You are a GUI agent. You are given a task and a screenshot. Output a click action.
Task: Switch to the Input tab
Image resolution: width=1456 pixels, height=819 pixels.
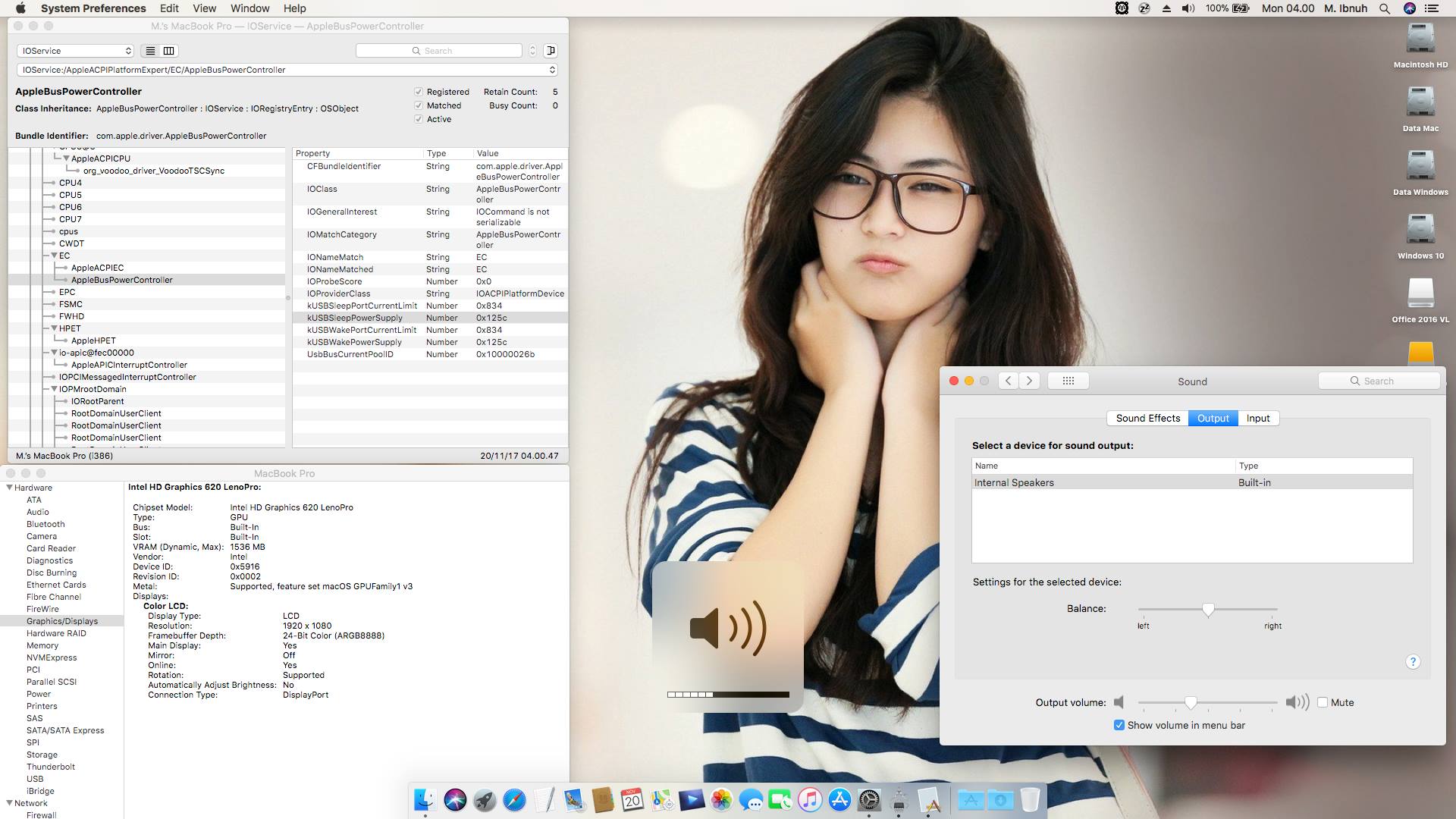click(1257, 418)
